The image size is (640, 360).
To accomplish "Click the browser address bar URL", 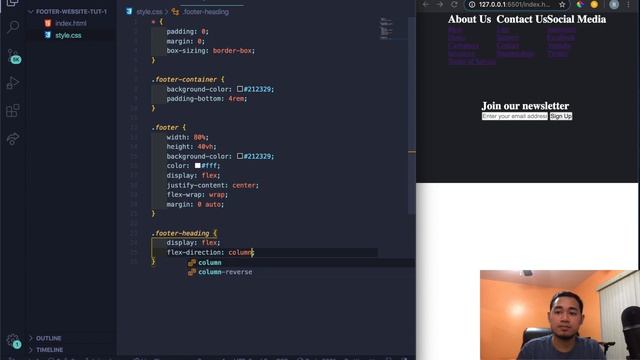I will (x=514, y=4).
